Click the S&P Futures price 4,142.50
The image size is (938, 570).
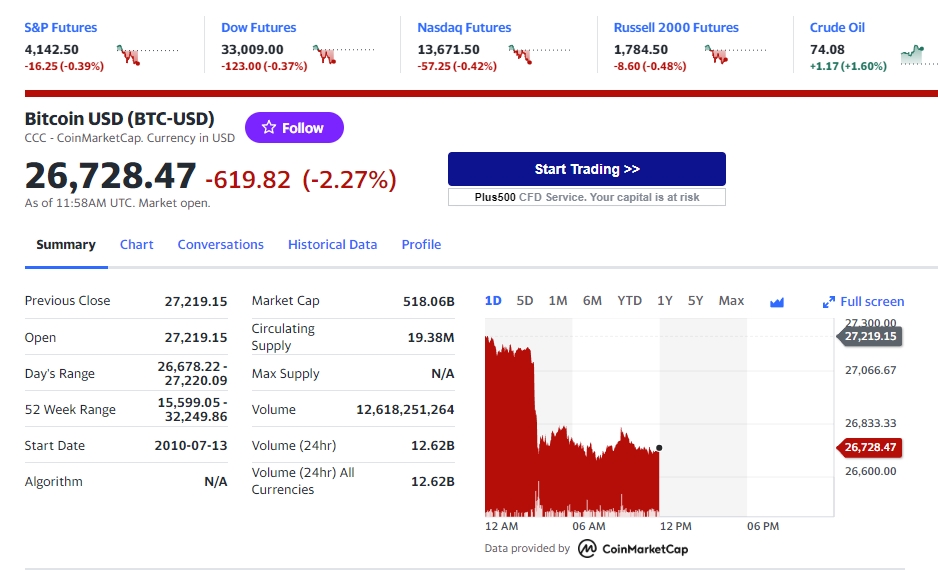point(51,50)
